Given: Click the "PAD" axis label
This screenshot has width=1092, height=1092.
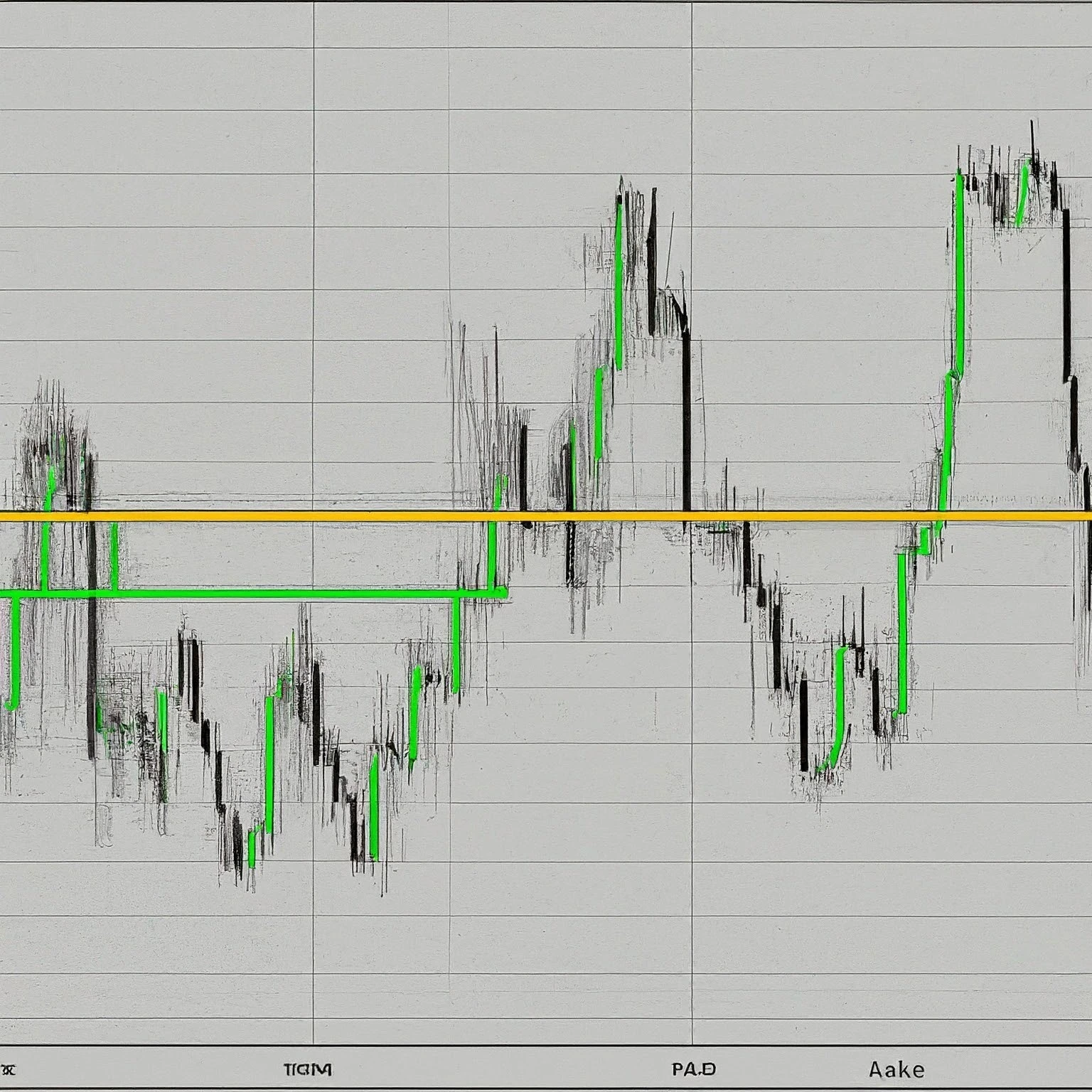Looking at the screenshot, I should pyautogui.click(x=694, y=1069).
